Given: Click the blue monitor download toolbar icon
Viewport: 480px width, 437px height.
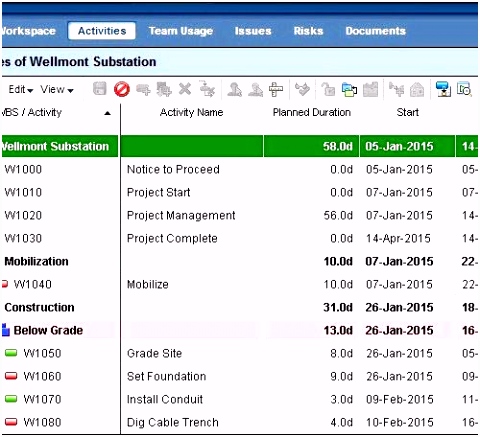Looking at the screenshot, I should [443, 89].
